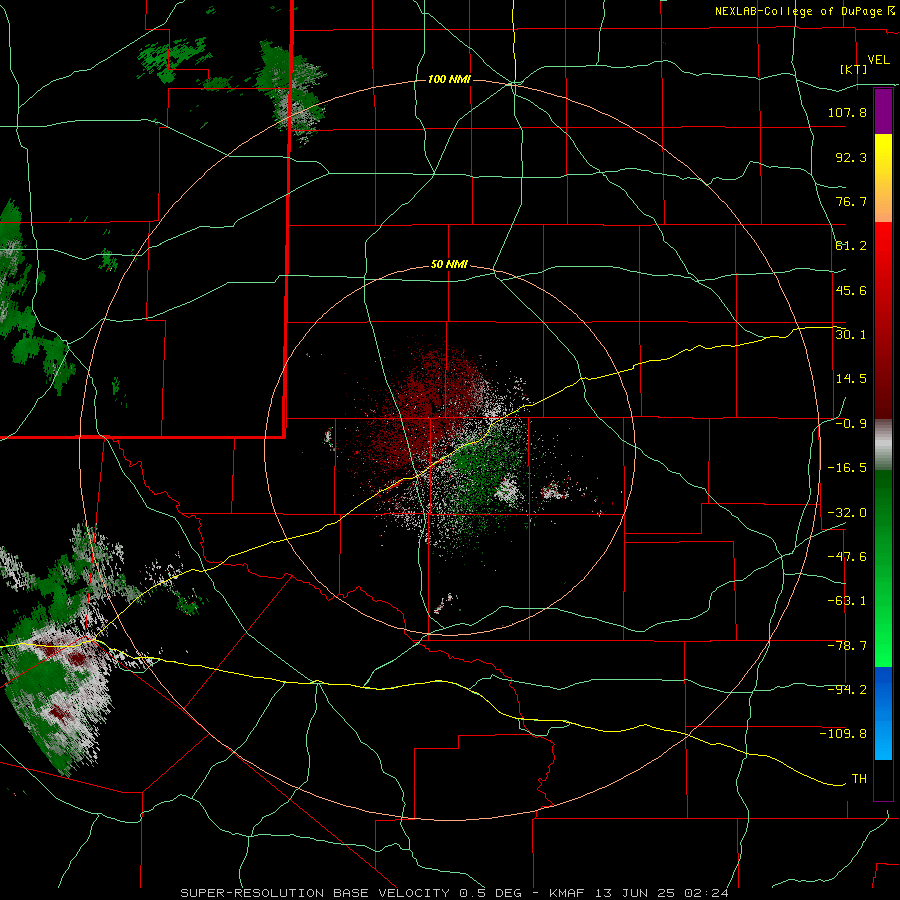Click the -109.8 legend value
Screen dimensions: 900x900
843,734
